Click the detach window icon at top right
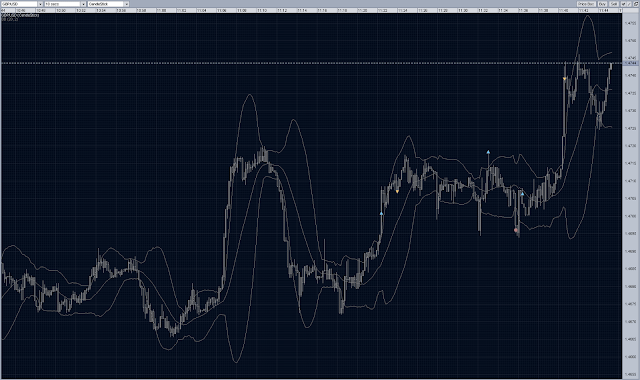 635,4
